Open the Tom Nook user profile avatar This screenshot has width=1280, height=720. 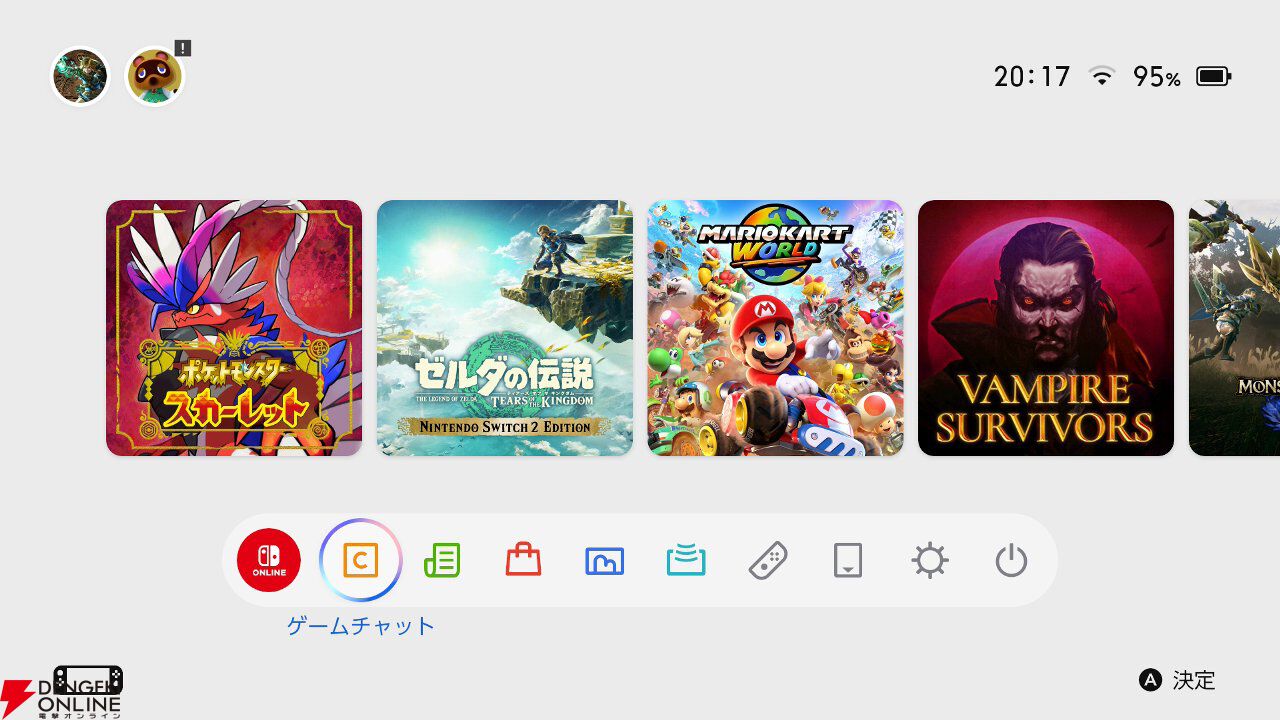pyautogui.click(x=154, y=76)
